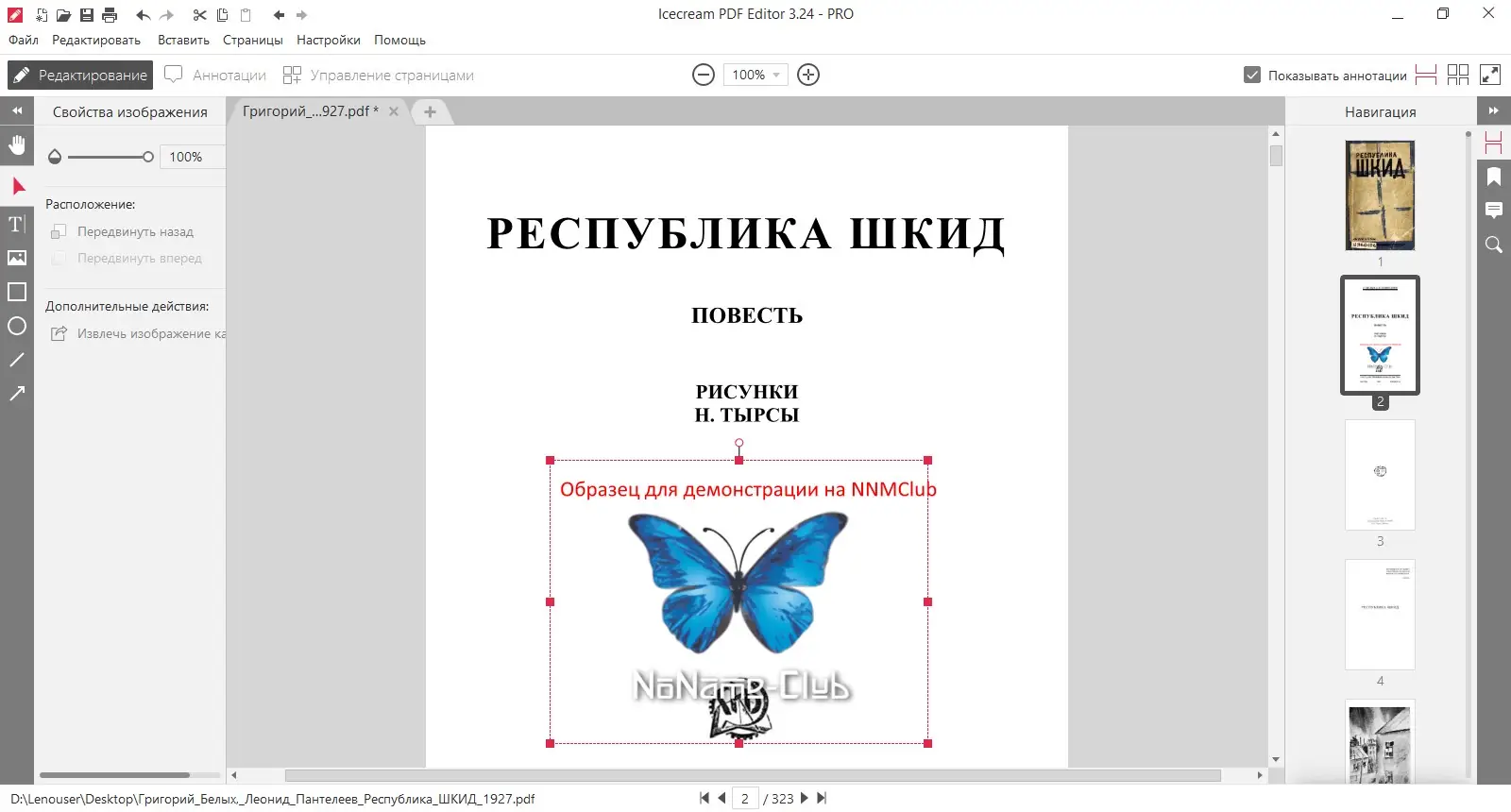This screenshot has width=1511, height=812.
Task: Select the Text editing tool
Action: click(x=17, y=224)
